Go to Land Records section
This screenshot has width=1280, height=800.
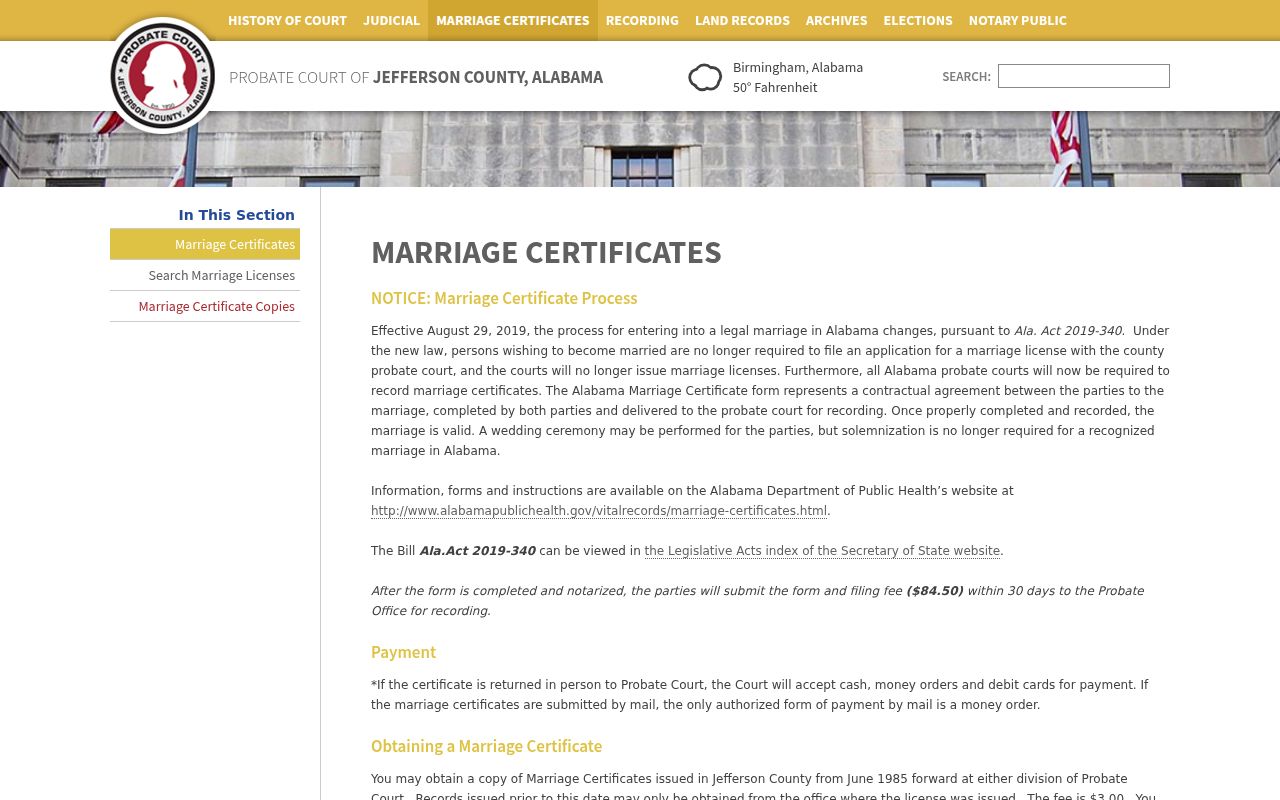[x=742, y=20]
